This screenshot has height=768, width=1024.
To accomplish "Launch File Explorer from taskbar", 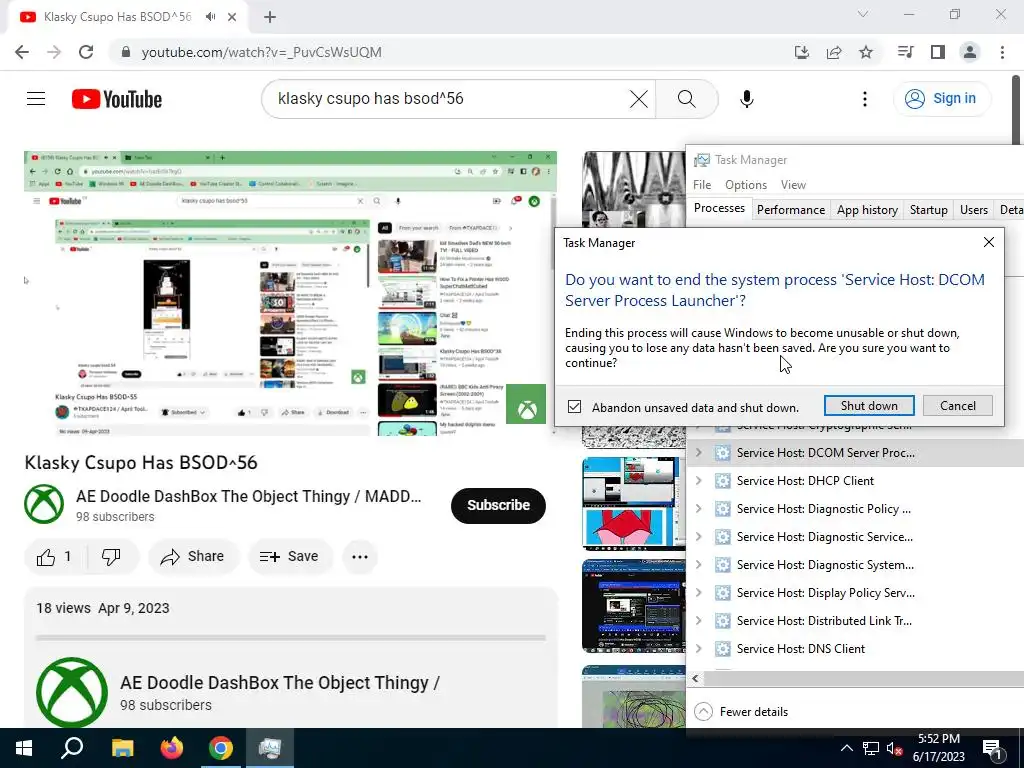I will point(122,748).
